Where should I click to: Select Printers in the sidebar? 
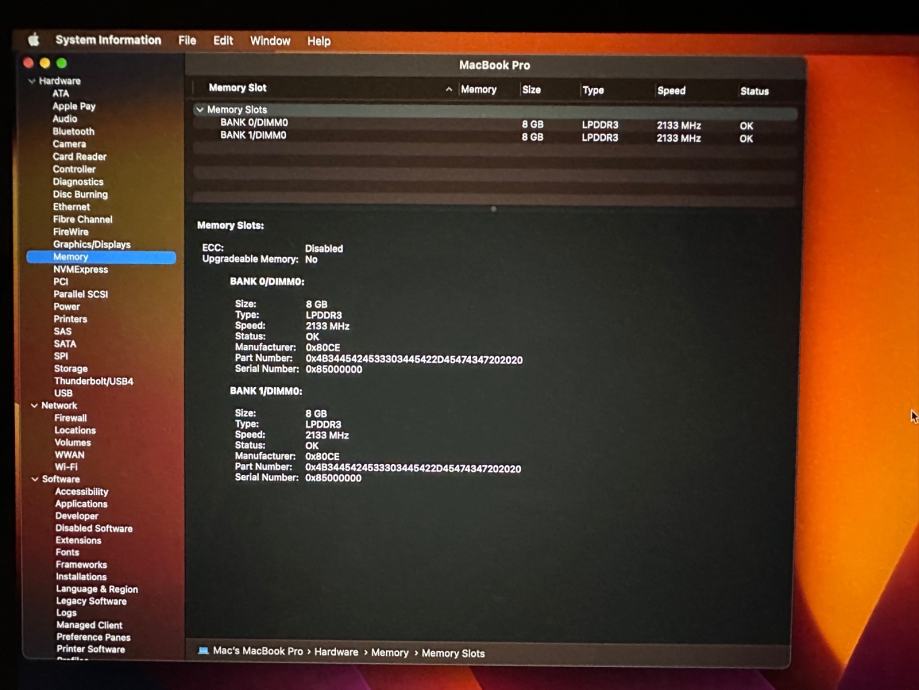(70, 319)
